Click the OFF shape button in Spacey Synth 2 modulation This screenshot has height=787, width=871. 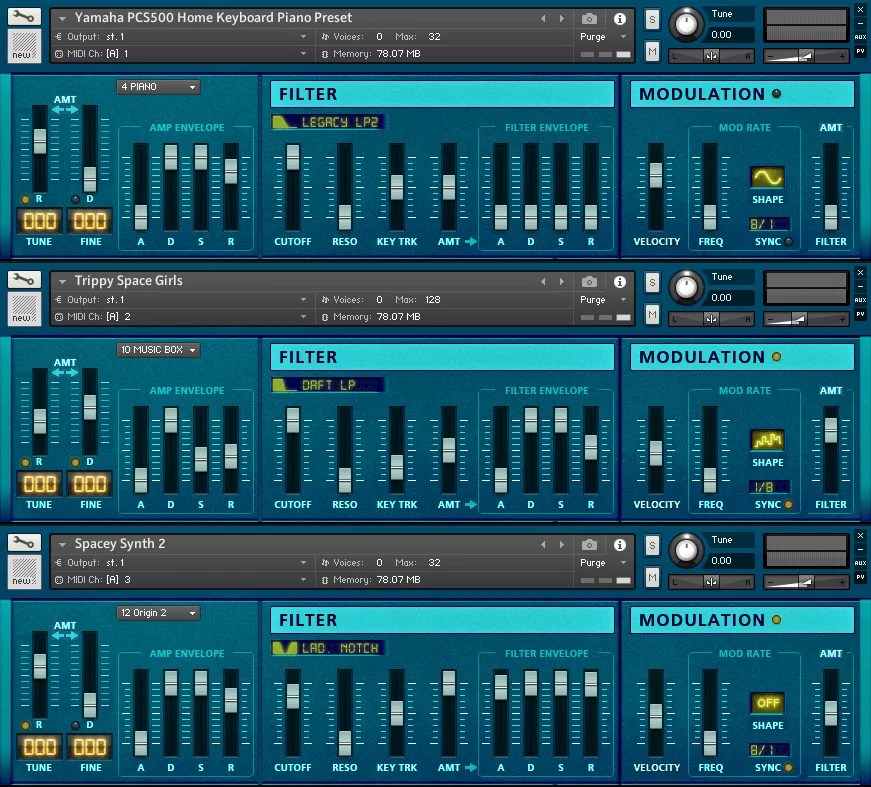tap(767, 703)
